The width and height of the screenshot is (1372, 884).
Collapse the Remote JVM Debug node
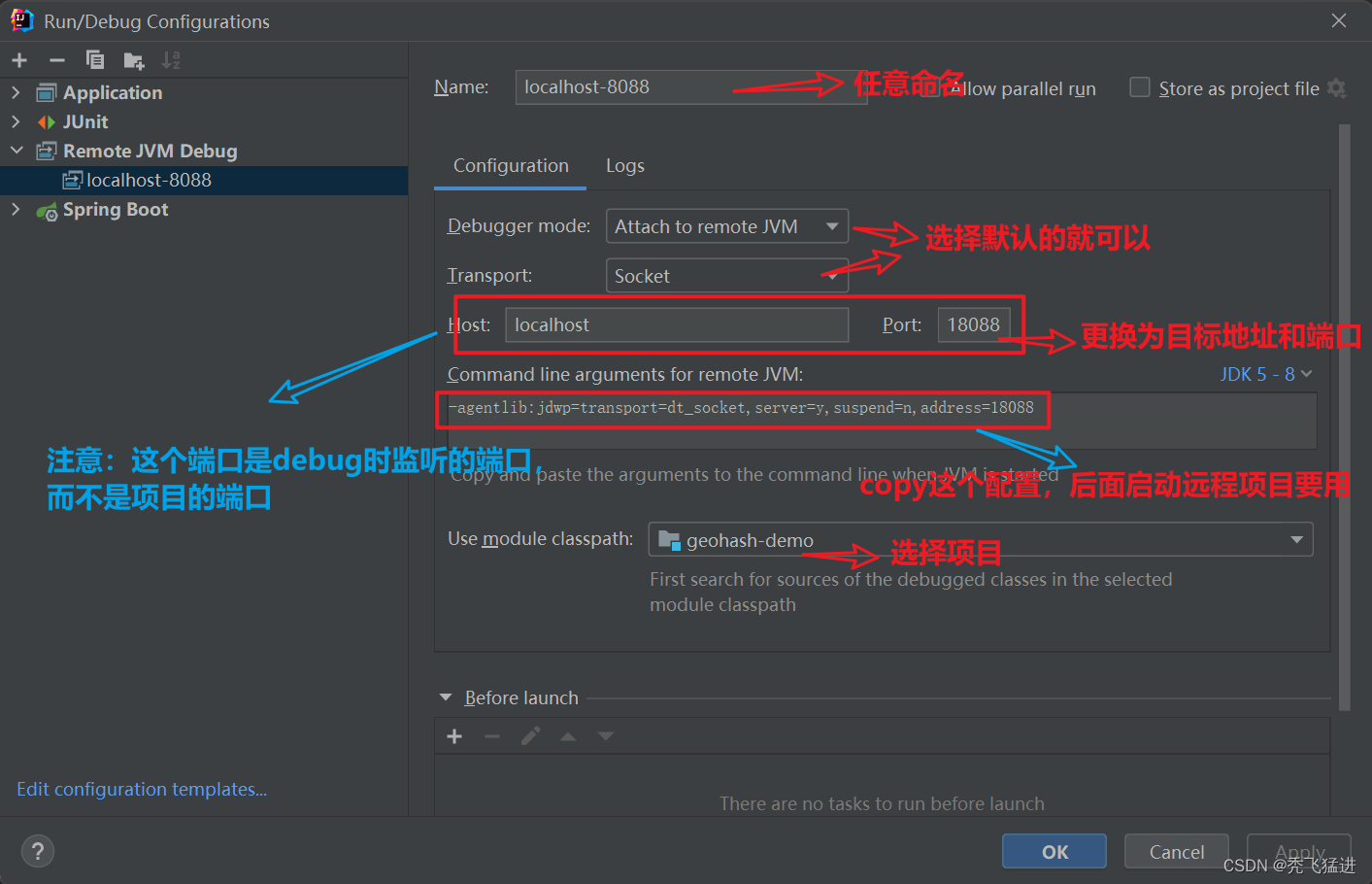click(x=17, y=151)
